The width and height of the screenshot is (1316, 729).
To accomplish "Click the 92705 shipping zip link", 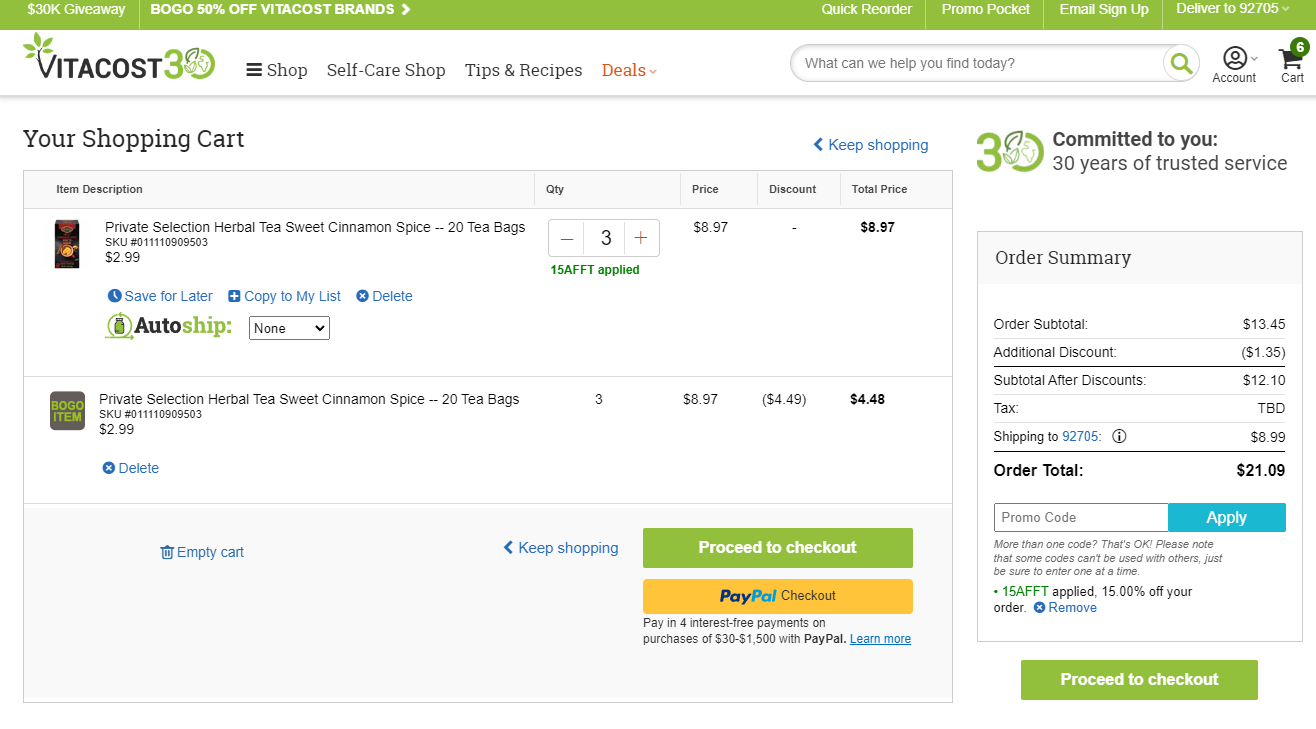I will point(1080,436).
